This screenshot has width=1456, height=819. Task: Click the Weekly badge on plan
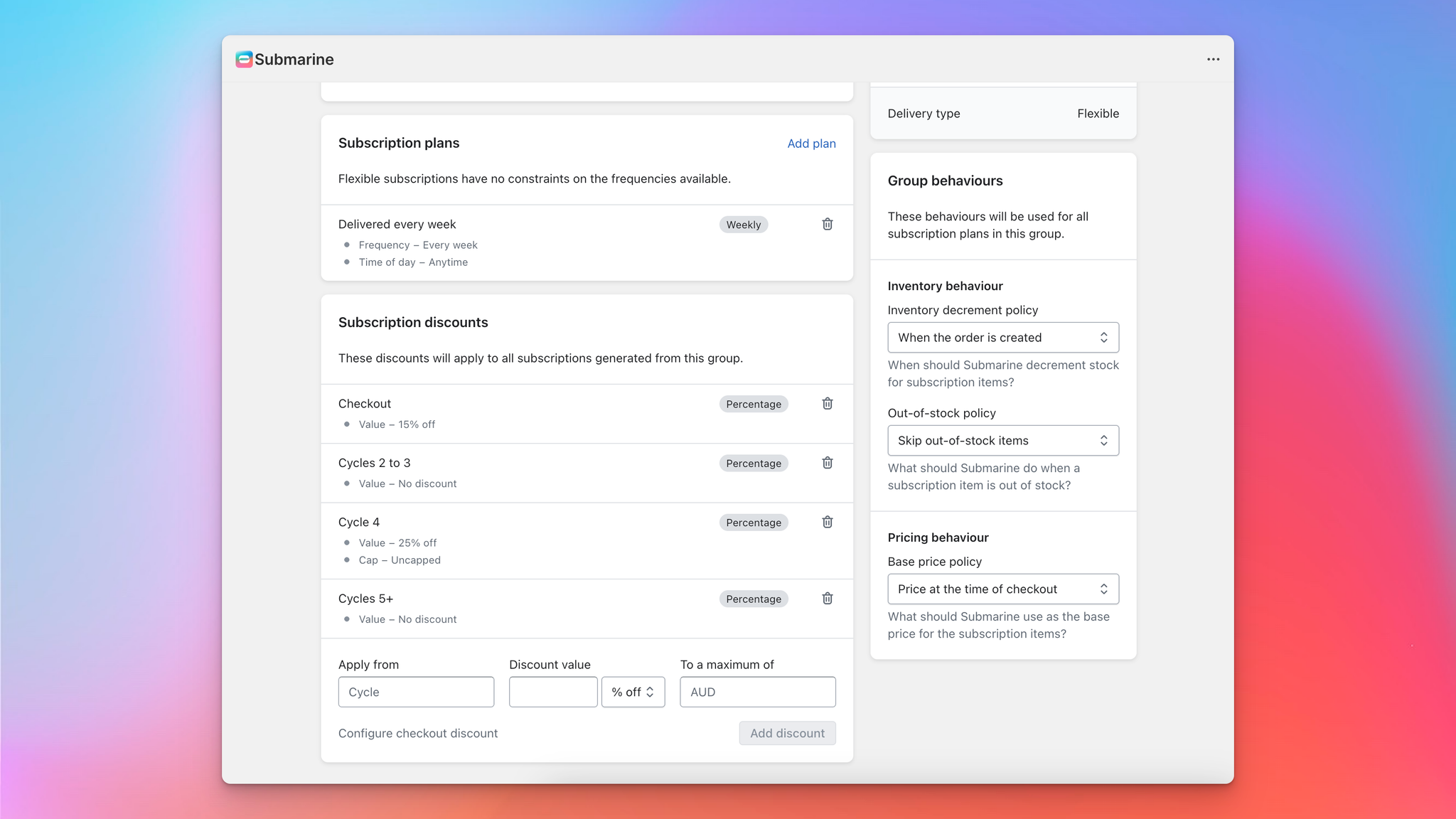[x=743, y=225]
